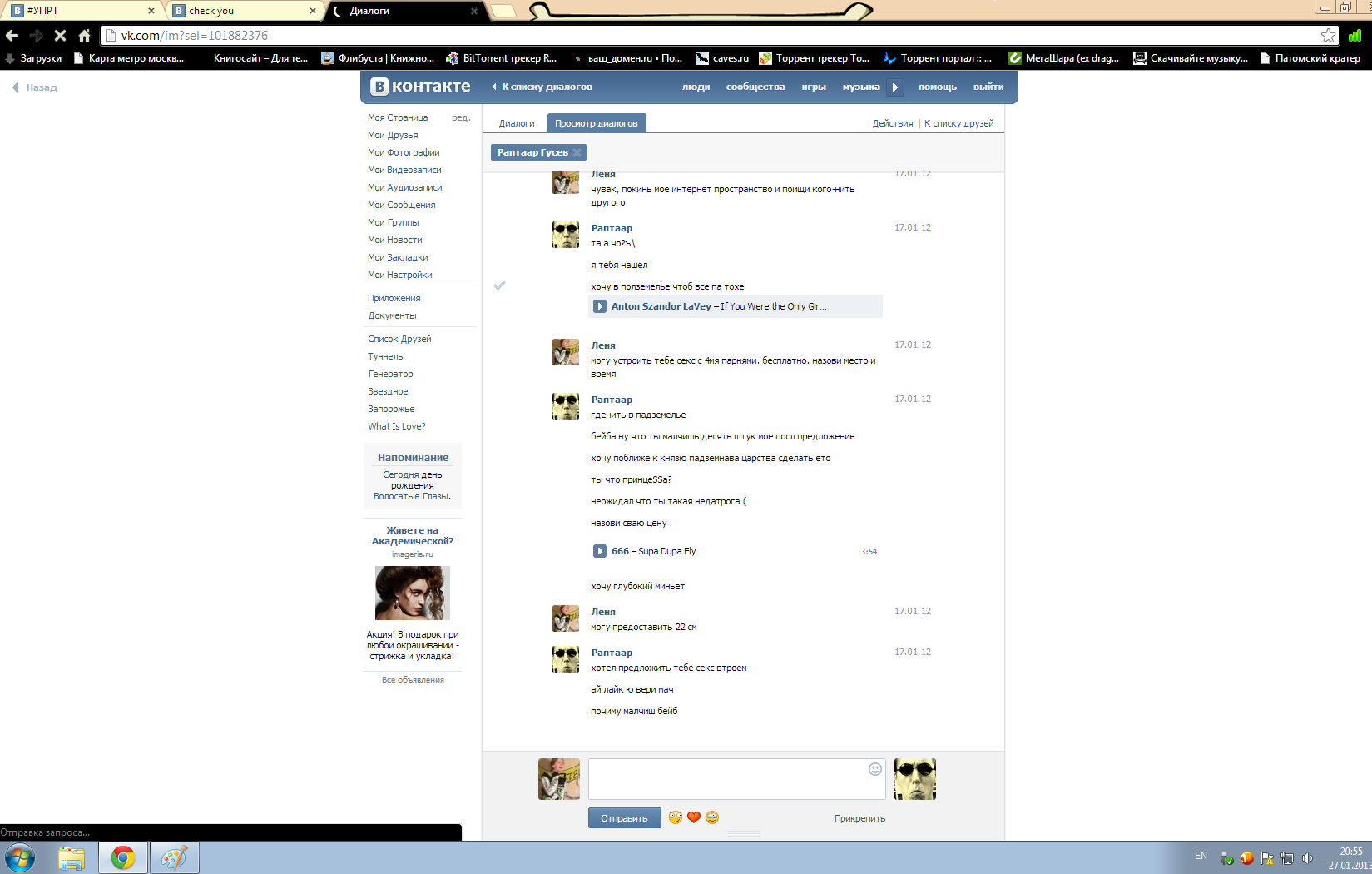The height and width of the screenshot is (874, 1372).
Task: Bookmark this page with the star icon
Action: 1328,36
